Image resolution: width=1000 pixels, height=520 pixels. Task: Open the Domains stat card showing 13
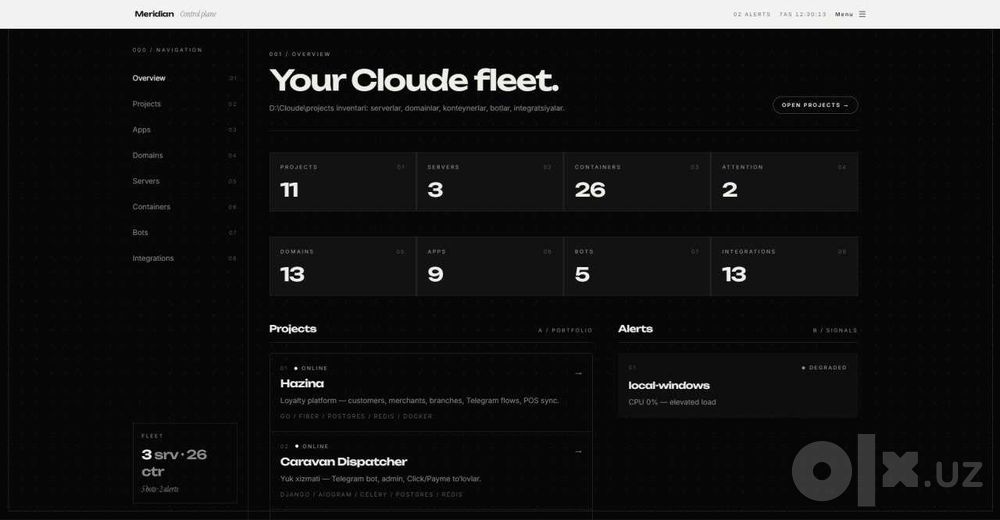click(x=342, y=266)
